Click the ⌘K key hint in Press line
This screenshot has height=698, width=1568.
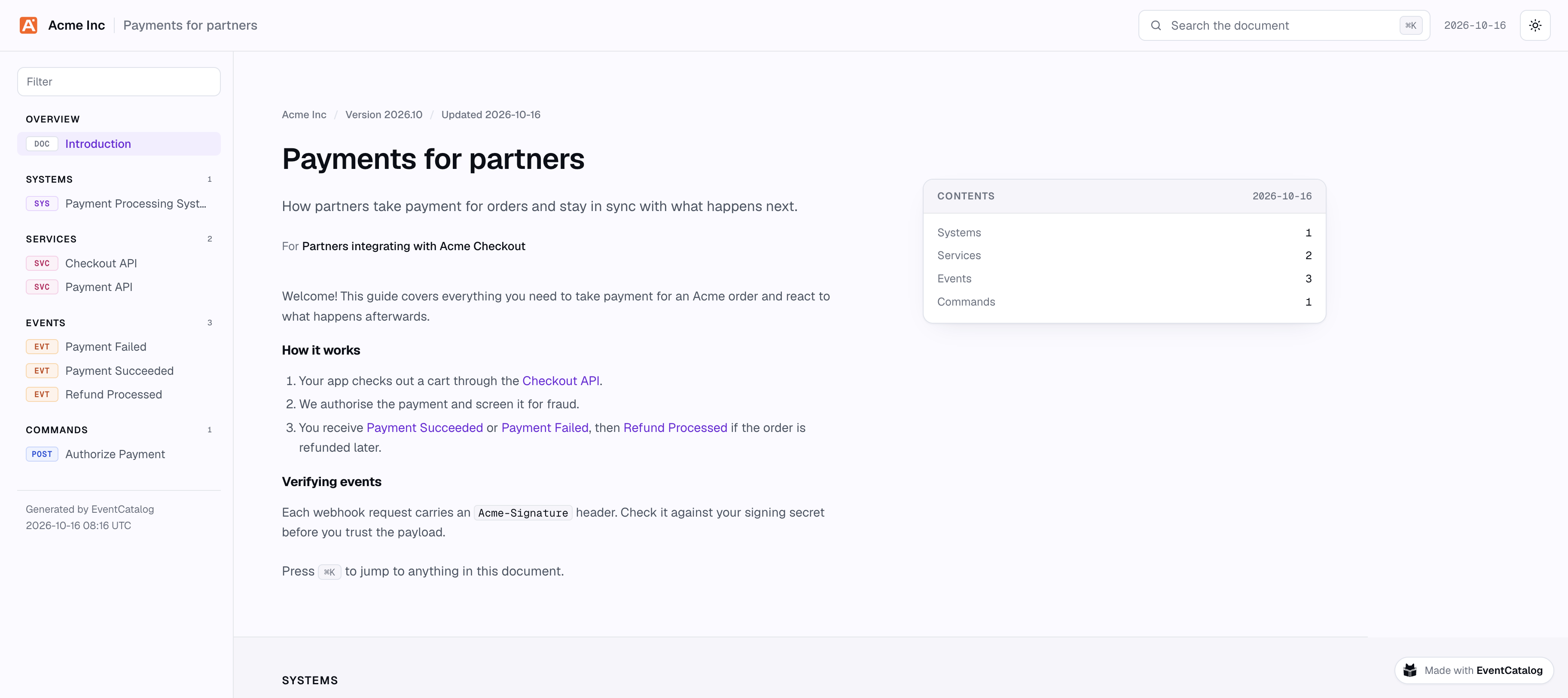click(x=329, y=572)
